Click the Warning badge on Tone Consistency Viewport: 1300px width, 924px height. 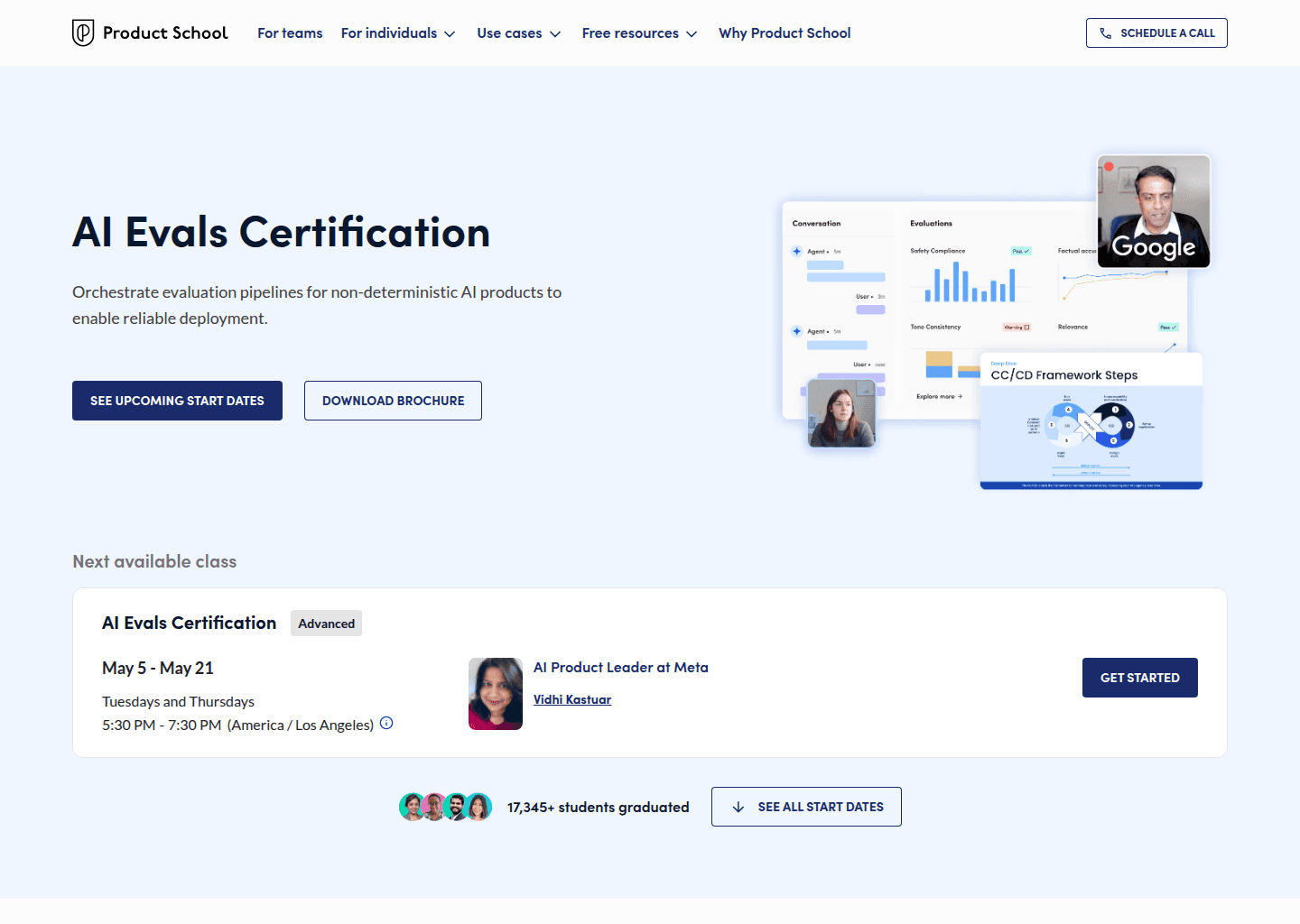(x=1017, y=326)
